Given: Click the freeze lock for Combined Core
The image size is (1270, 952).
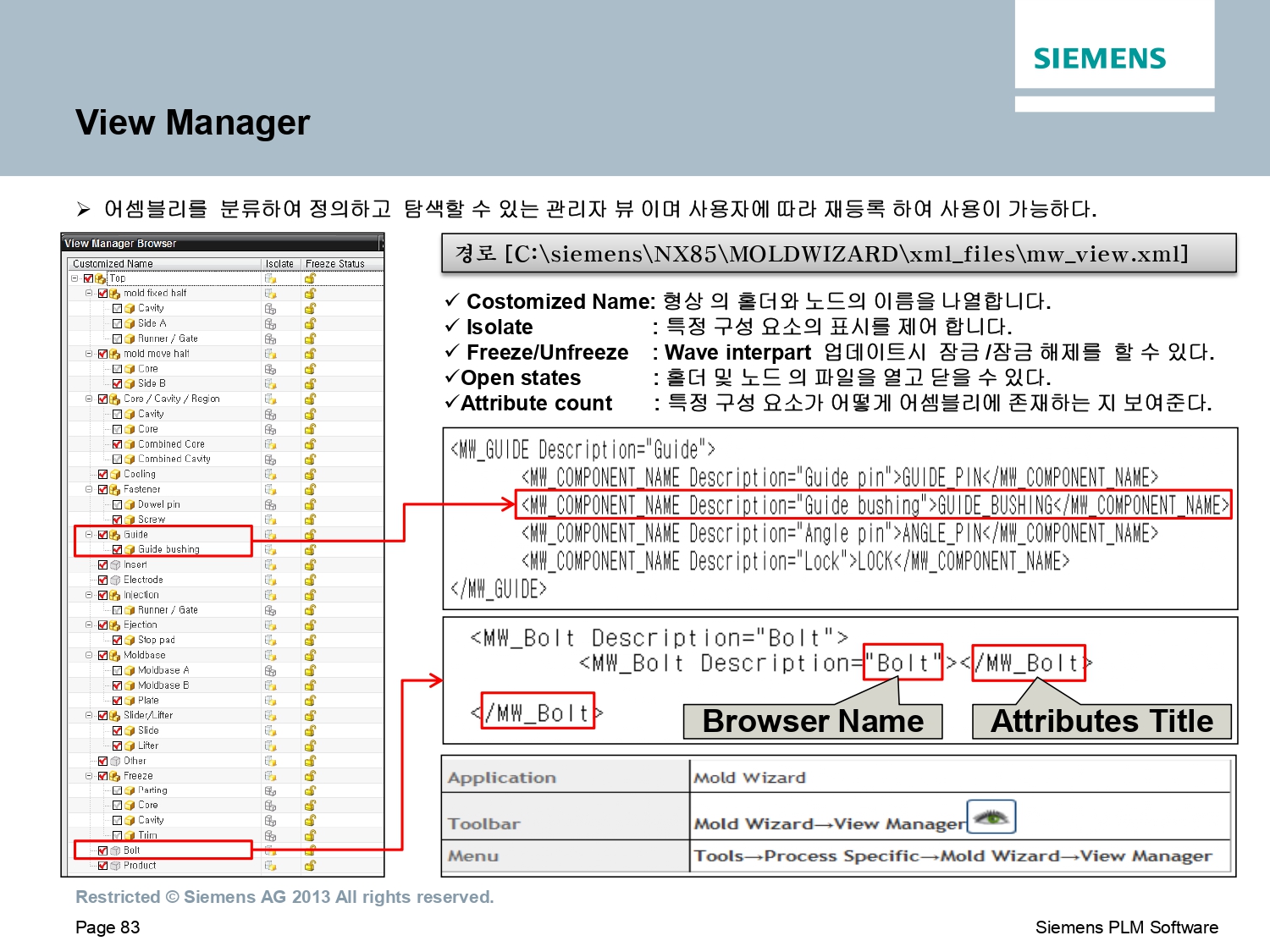Looking at the screenshot, I should click(310, 444).
